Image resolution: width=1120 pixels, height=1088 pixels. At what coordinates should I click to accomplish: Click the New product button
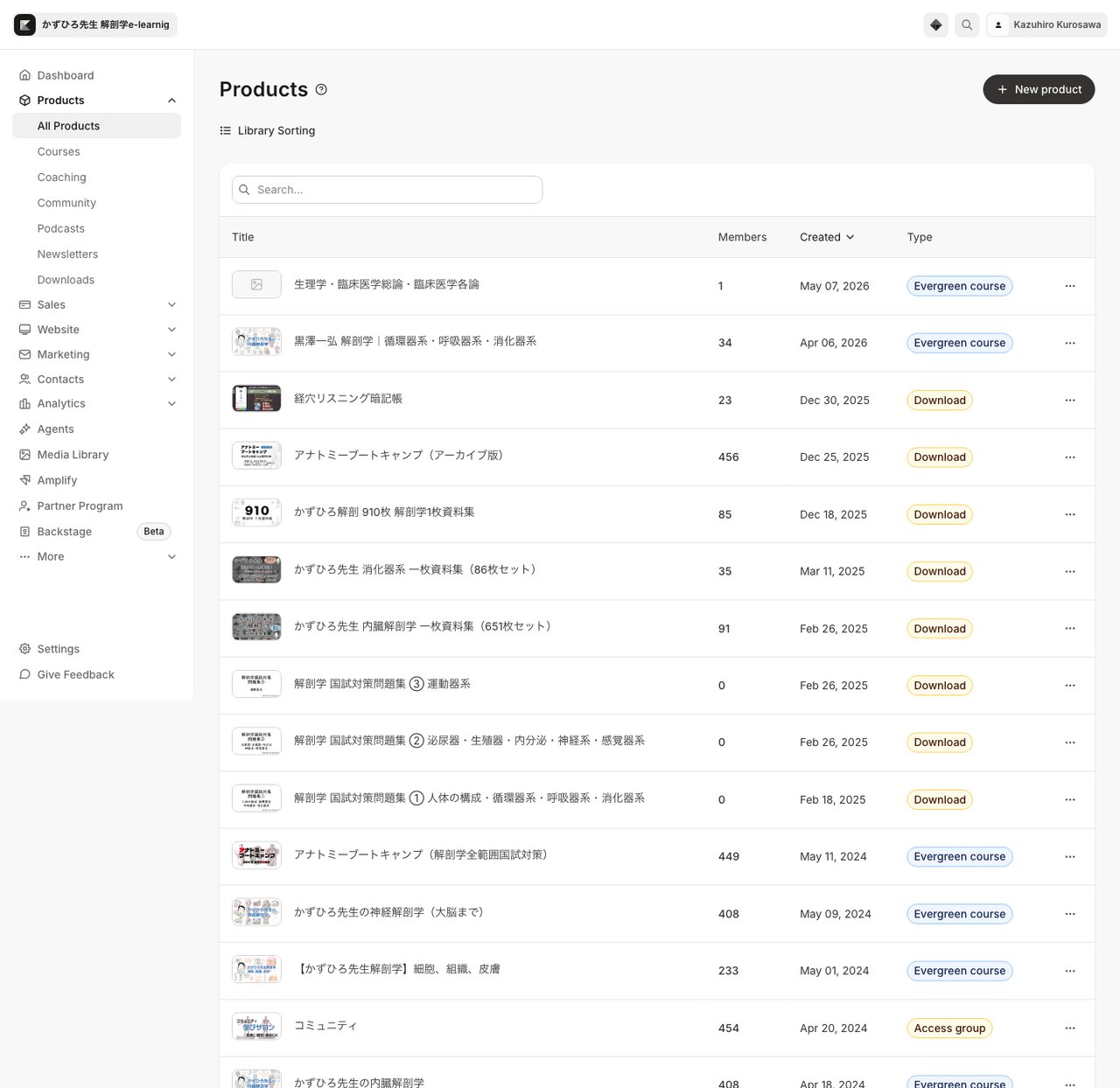click(1039, 89)
